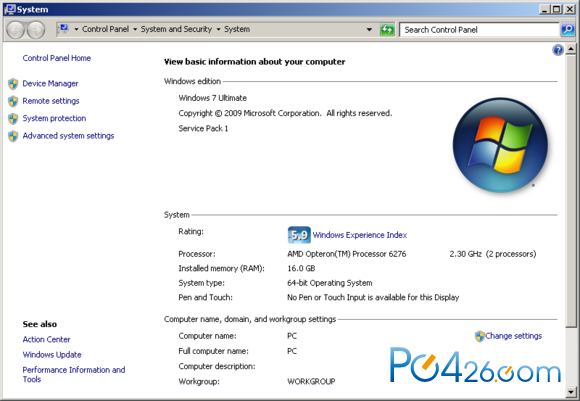Open the address bar history dropdown
This screenshot has width=580, height=401.
[x=369, y=30]
